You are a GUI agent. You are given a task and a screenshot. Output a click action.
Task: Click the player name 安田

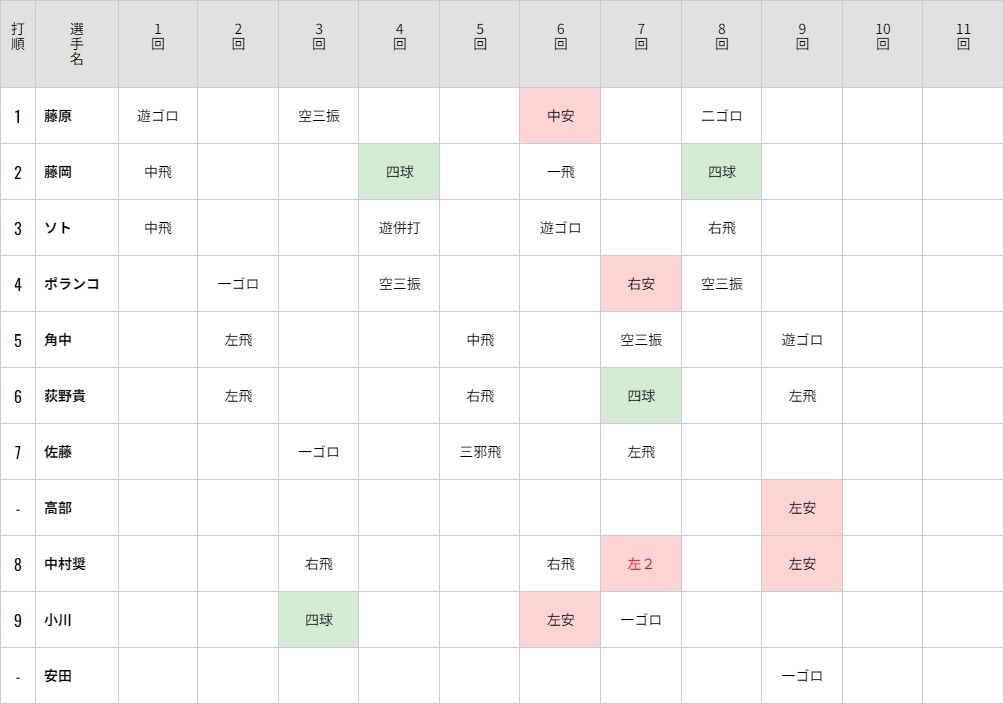[x=58, y=676]
